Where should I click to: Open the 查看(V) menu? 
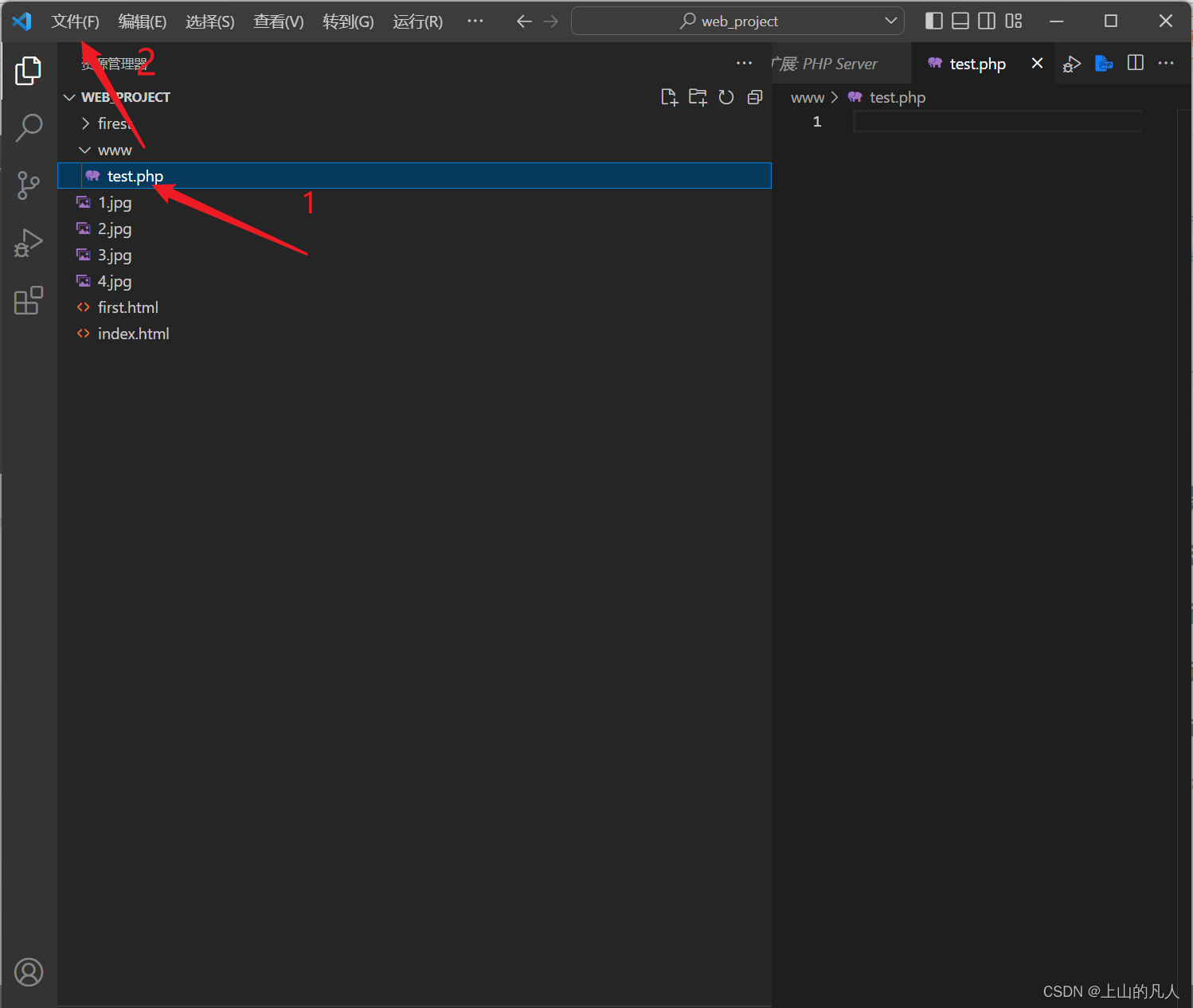(x=279, y=21)
